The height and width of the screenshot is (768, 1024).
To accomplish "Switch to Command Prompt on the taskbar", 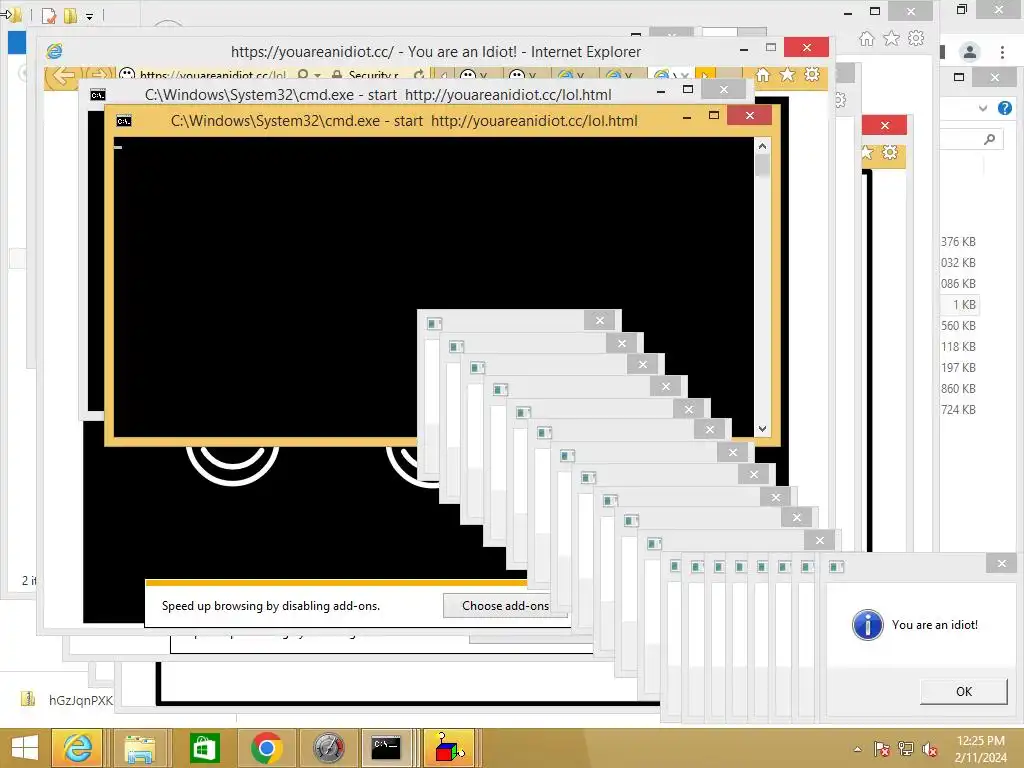I will 386,748.
